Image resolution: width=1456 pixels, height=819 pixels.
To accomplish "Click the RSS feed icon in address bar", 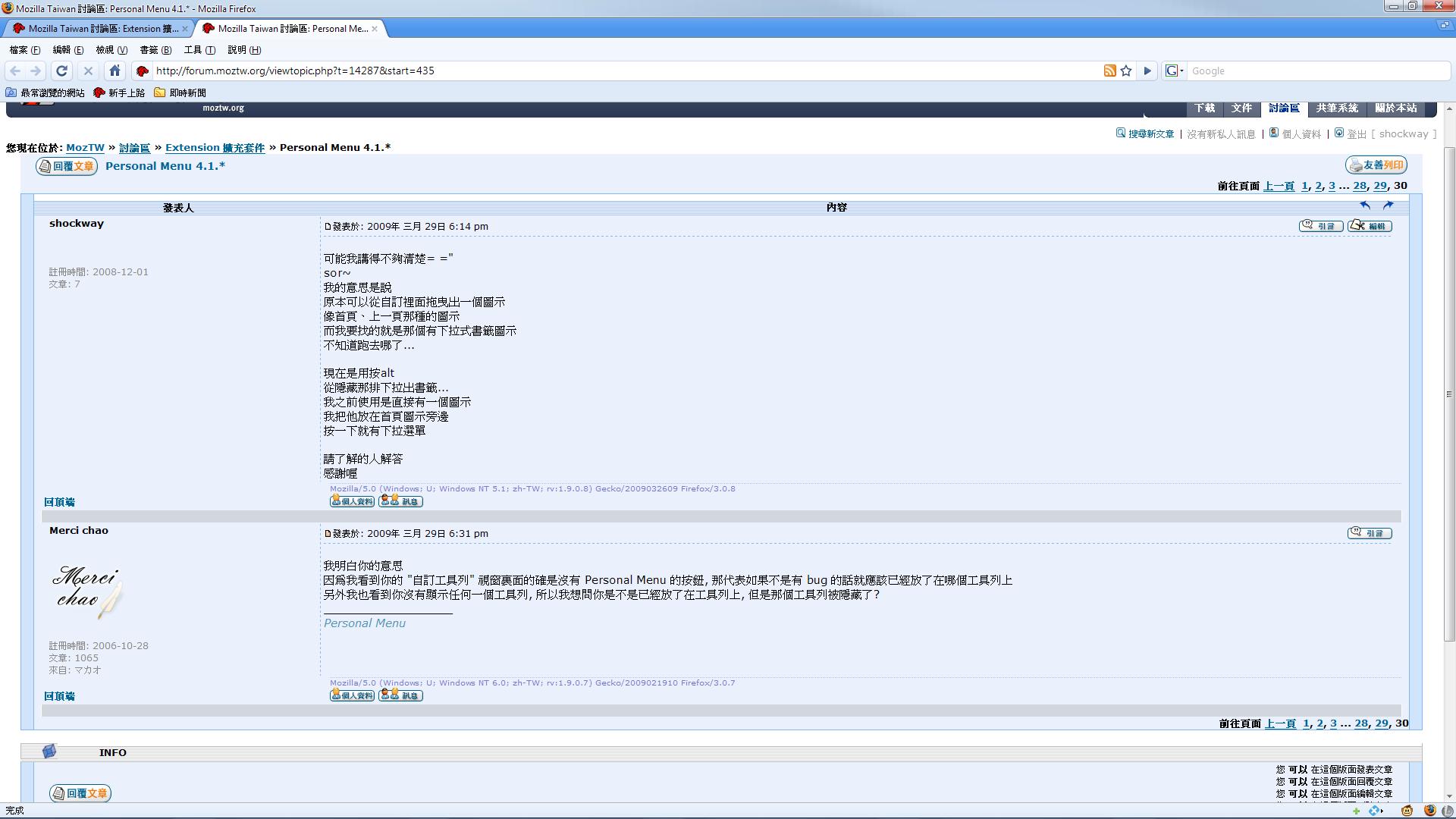I will [1109, 71].
